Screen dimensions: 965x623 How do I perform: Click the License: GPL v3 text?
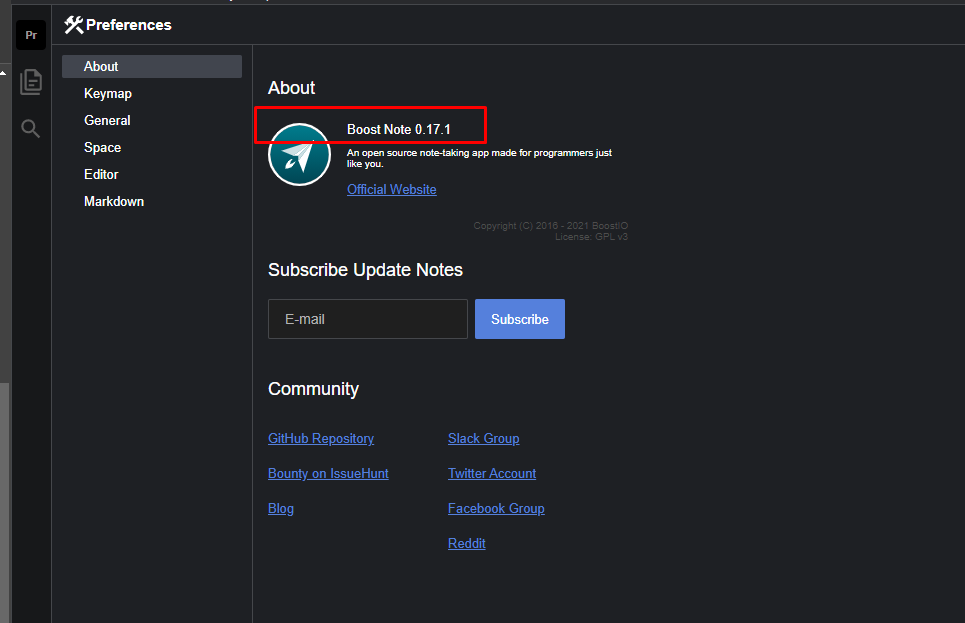click(x=591, y=237)
